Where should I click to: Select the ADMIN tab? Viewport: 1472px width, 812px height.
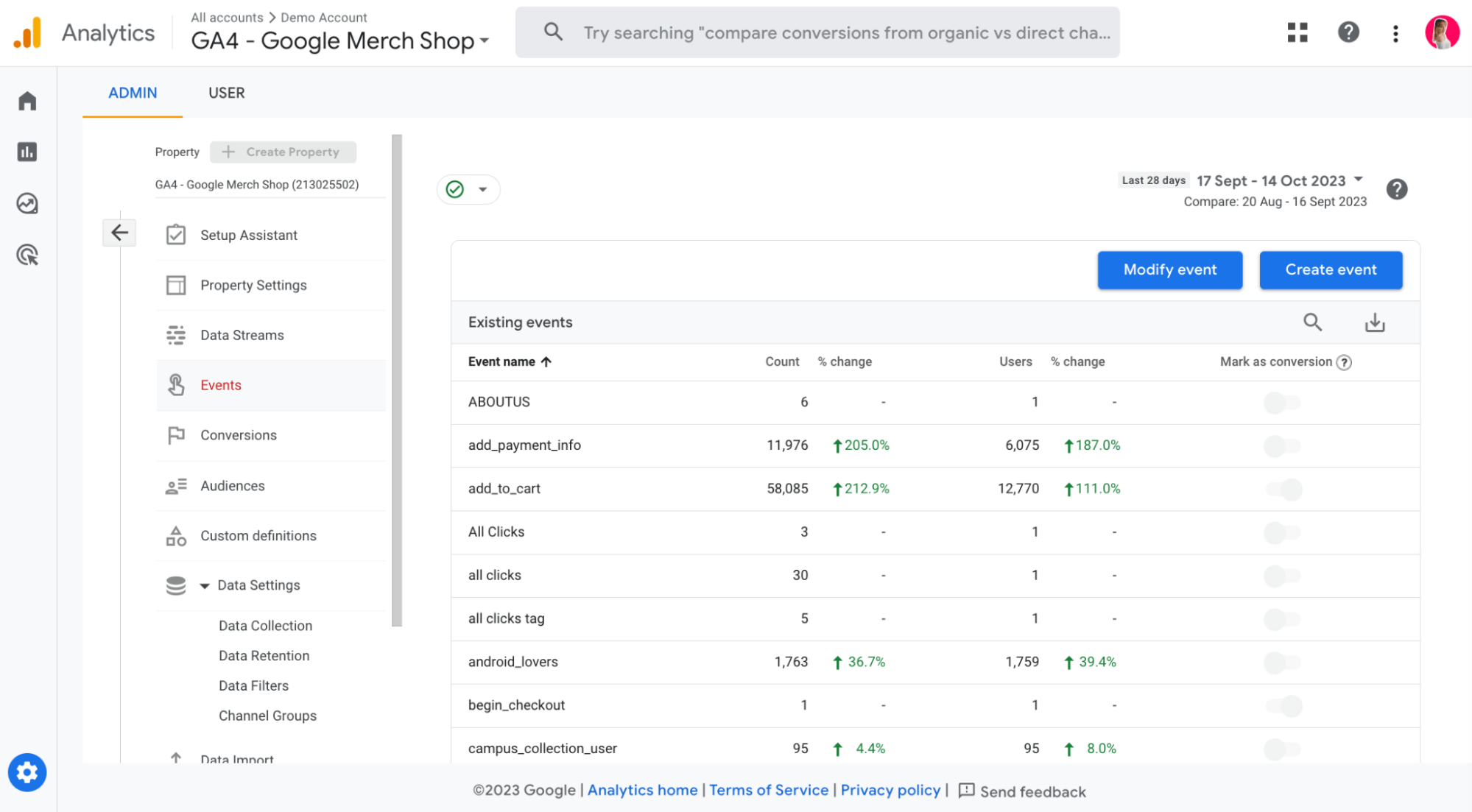[132, 93]
